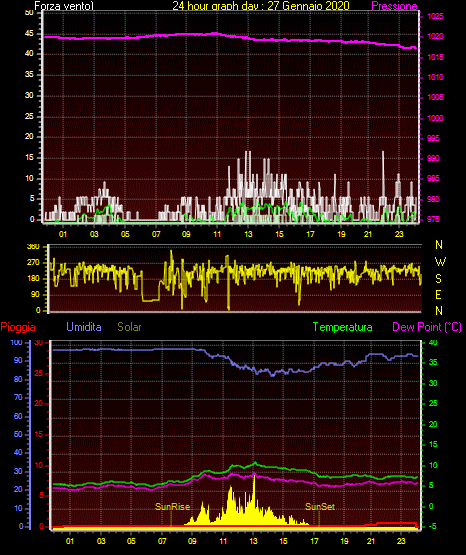Viewport: 466px width, 555px height.
Task: Select the 270 wind direction axis value
Action: [x=33, y=263]
